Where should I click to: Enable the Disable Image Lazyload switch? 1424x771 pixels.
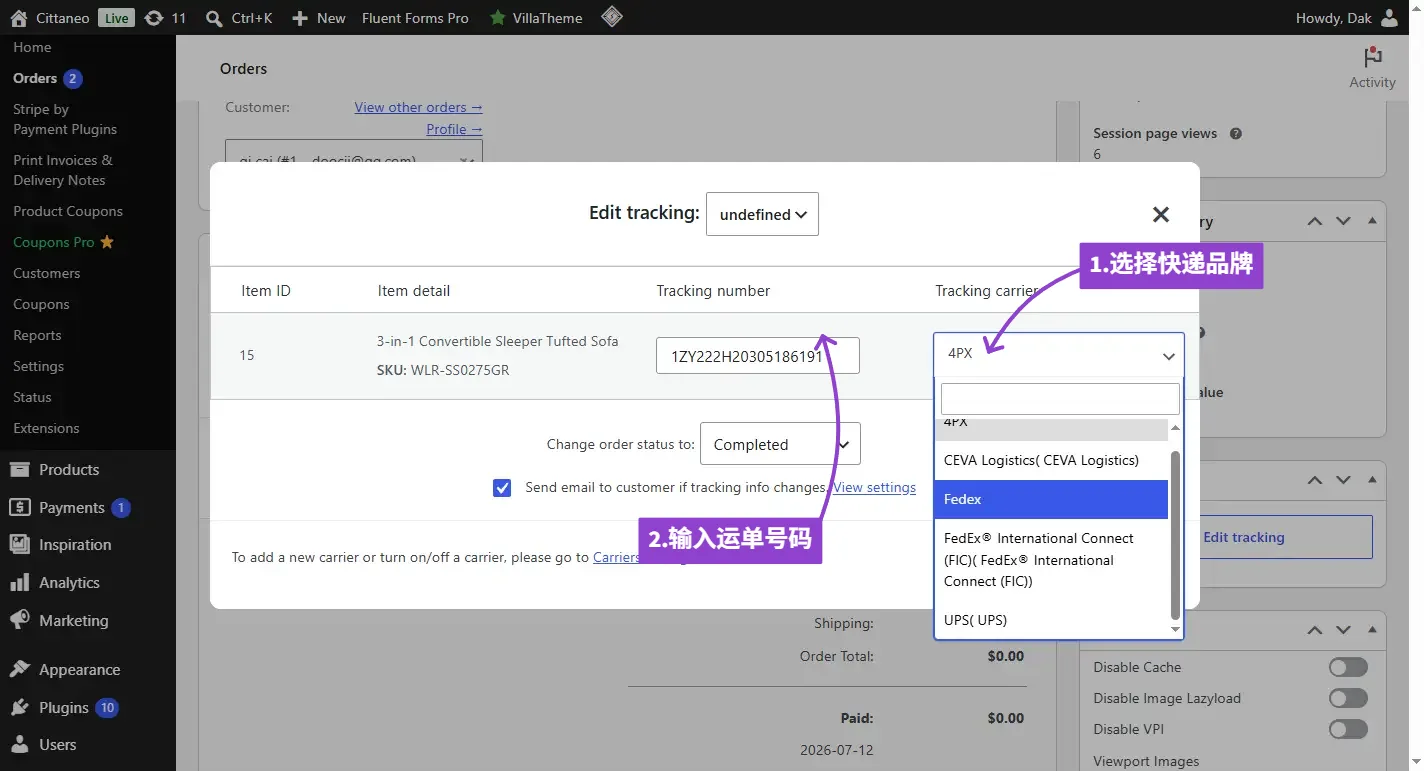tap(1348, 698)
